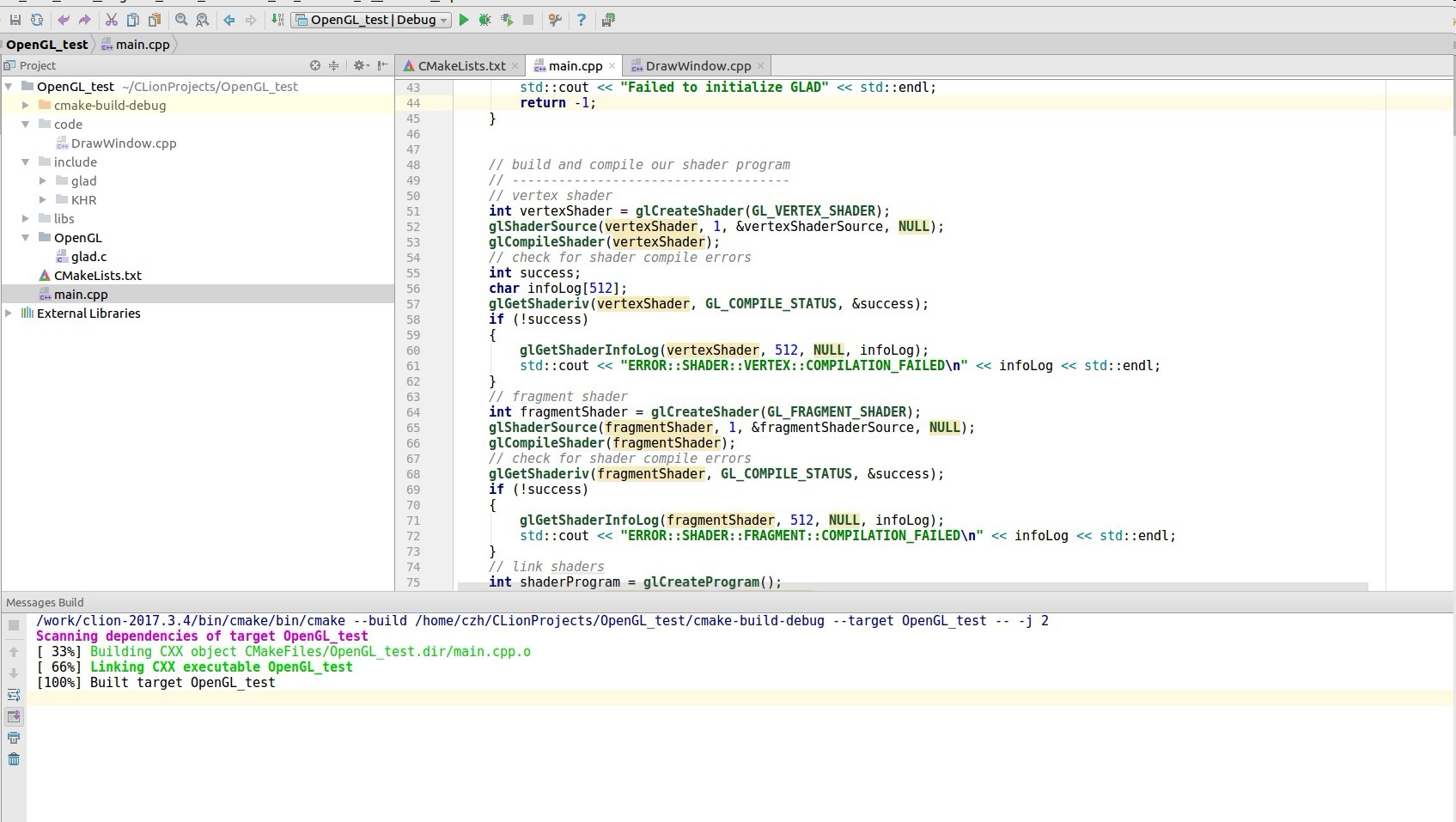This screenshot has height=822, width=1456.
Task: Open Help via the question mark icon
Action: tap(582, 20)
